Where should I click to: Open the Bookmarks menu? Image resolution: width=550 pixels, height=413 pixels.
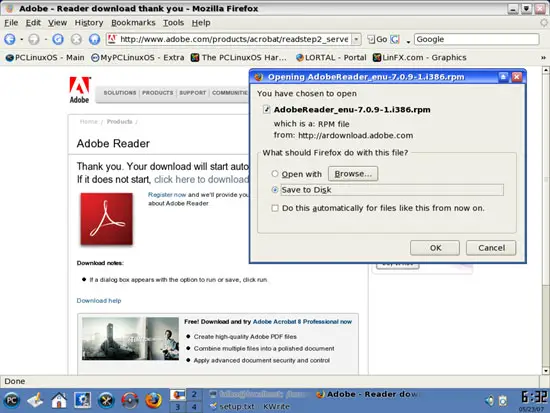point(133,23)
